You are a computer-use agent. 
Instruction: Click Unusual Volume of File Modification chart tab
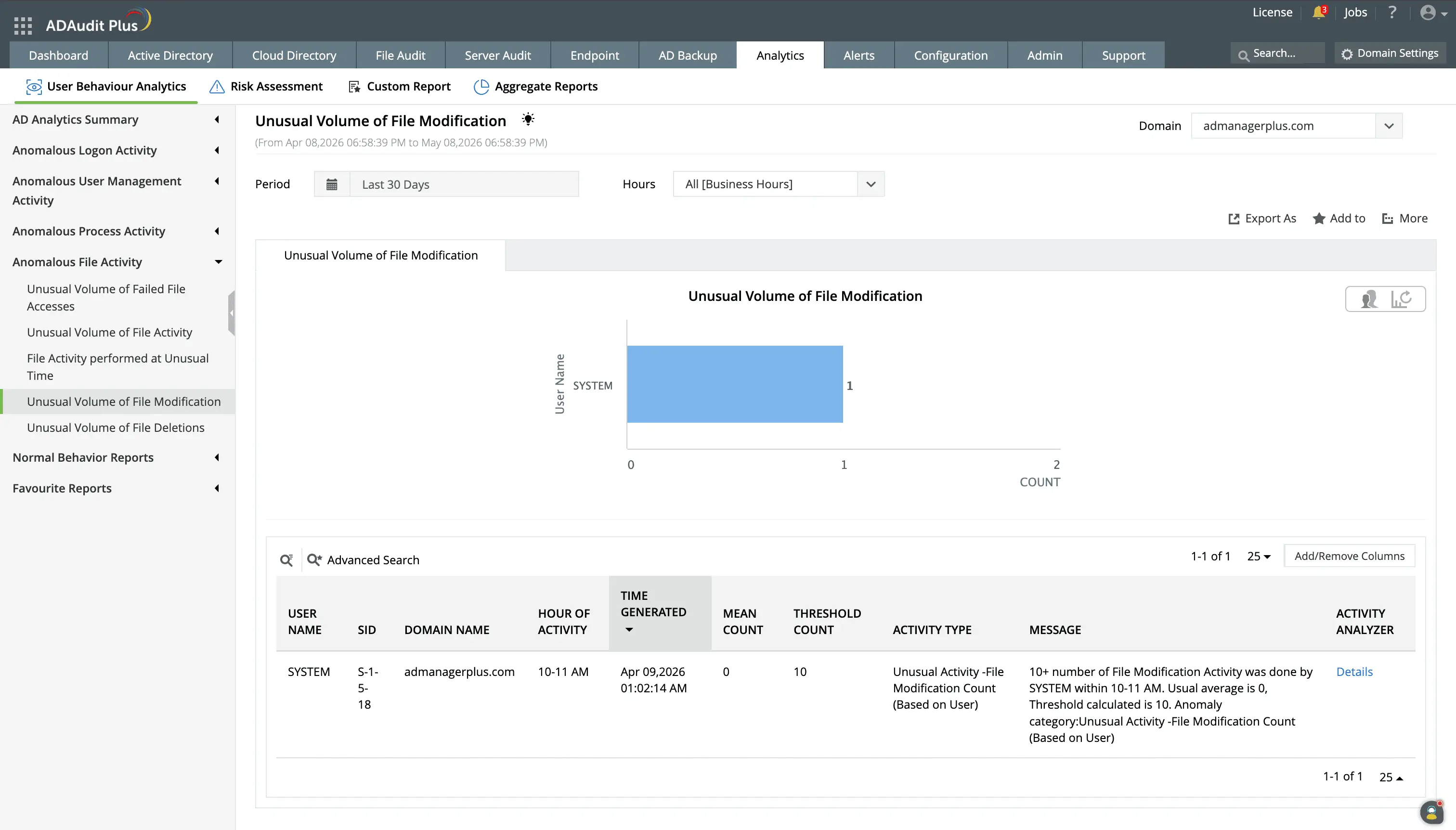point(380,255)
